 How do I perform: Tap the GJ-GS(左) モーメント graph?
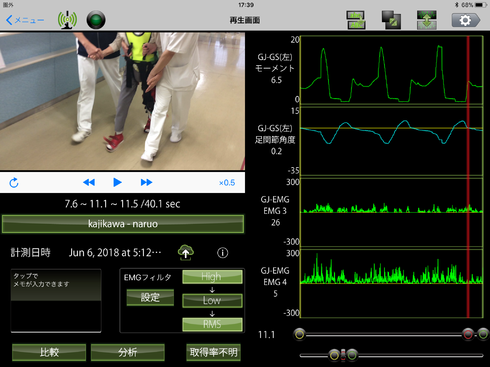click(391, 70)
